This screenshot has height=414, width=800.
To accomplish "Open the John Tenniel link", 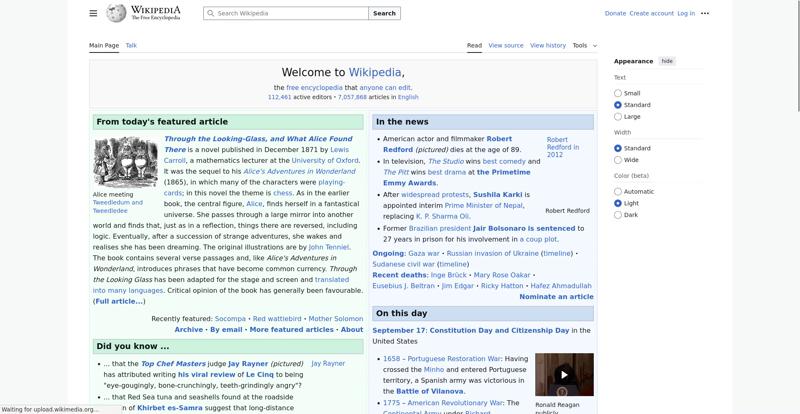I will (329, 247).
